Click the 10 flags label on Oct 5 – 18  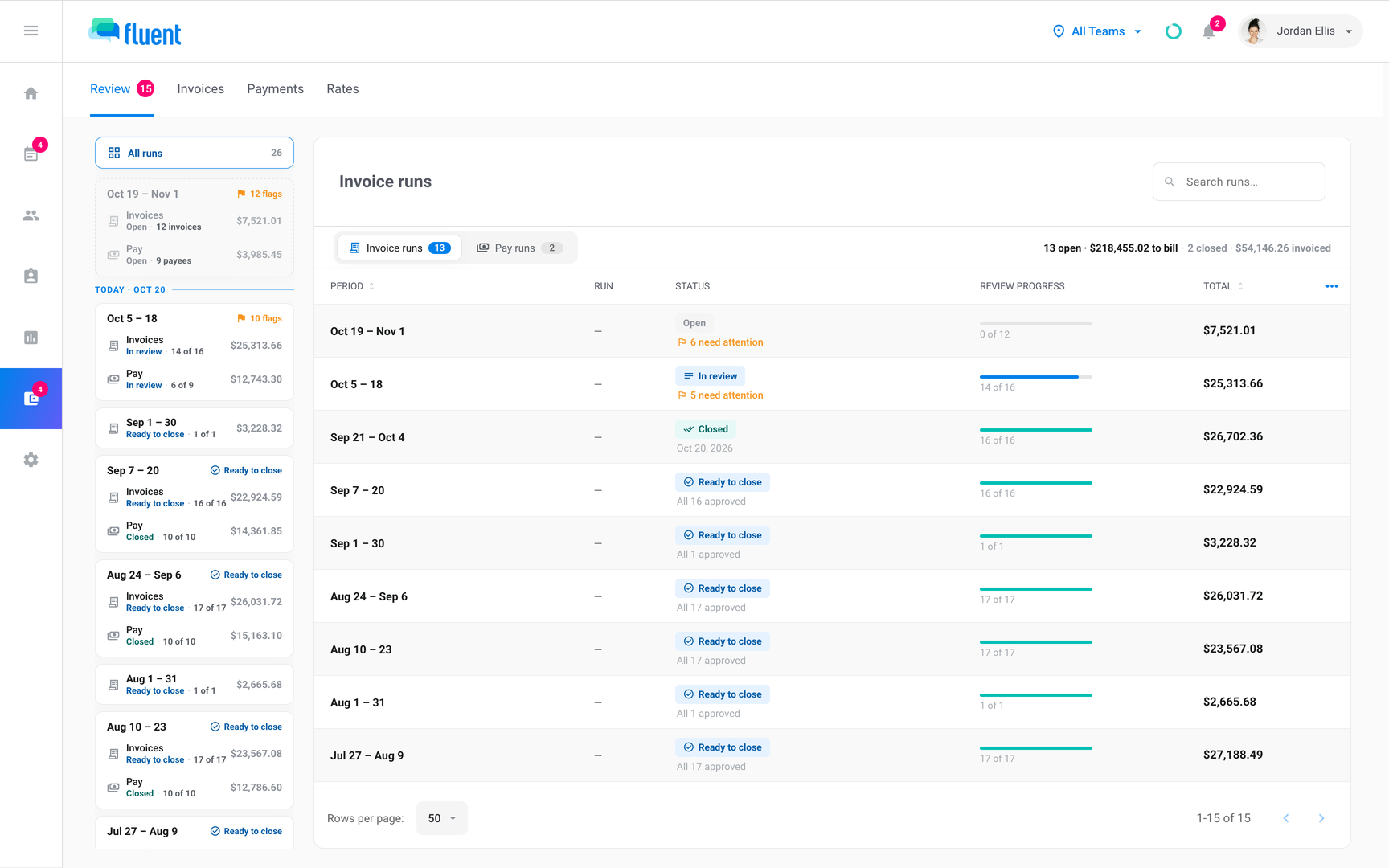260,319
